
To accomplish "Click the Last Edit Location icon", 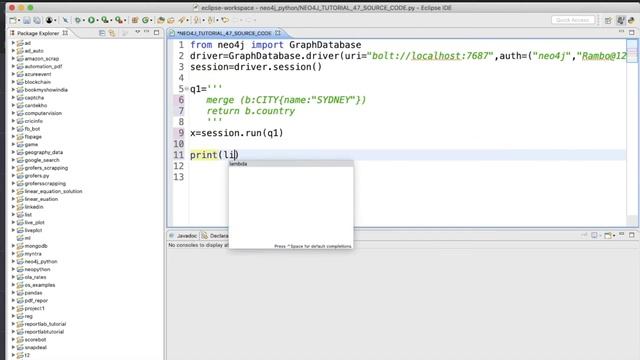I will tap(225, 20).
